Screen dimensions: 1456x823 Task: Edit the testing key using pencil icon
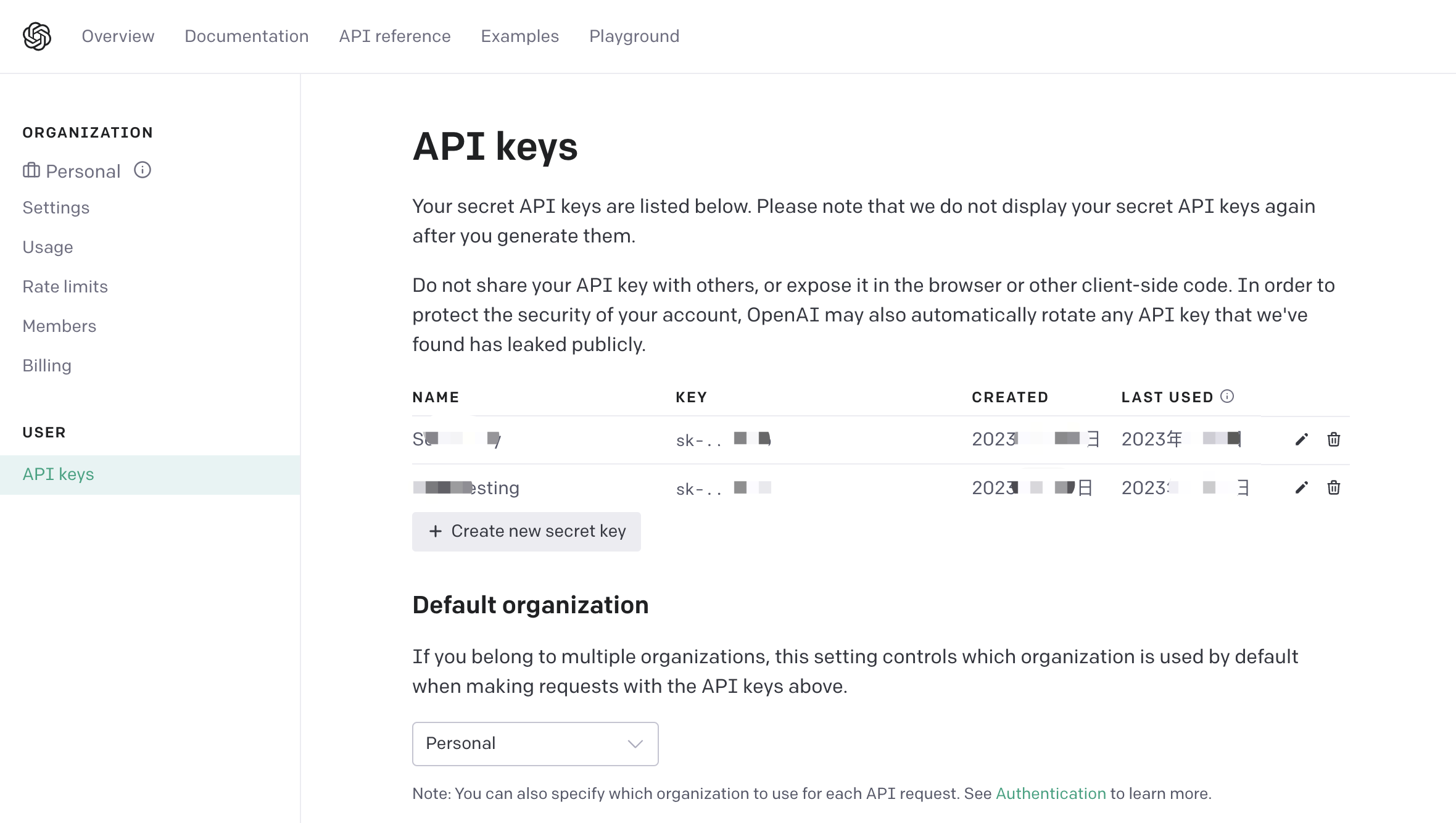[1302, 488]
